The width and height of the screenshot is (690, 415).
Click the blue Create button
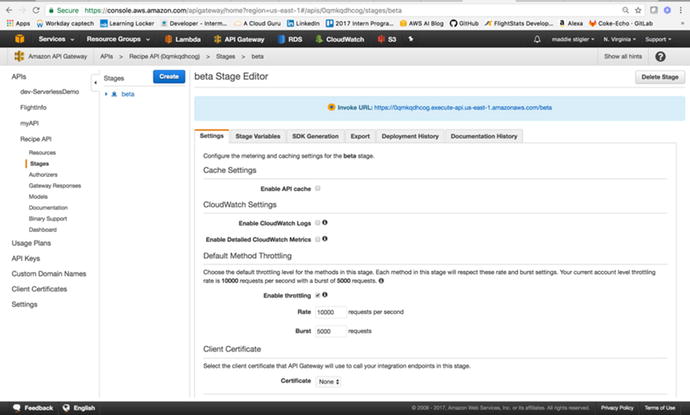(x=168, y=76)
